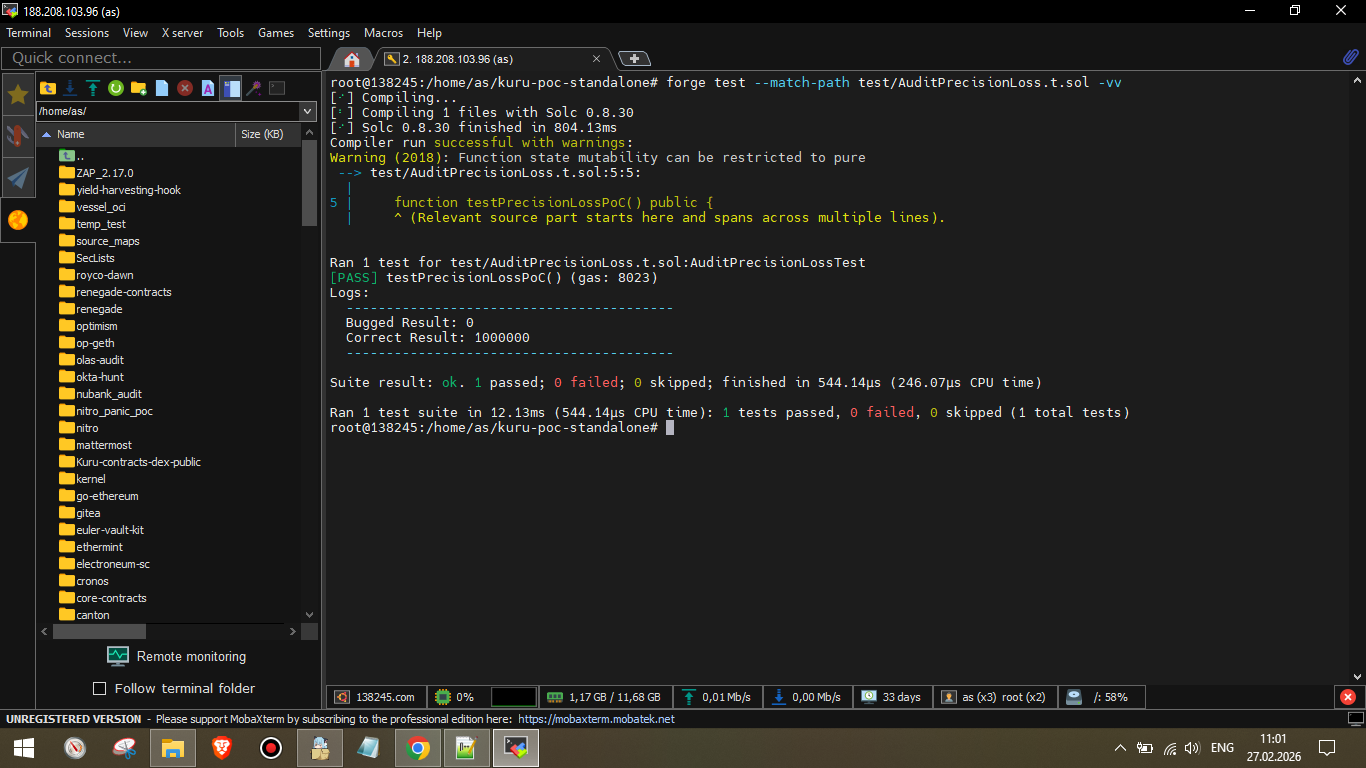Image resolution: width=1366 pixels, height=768 pixels.
Task: Open the Help menu
Action: (x=429, y=33)
